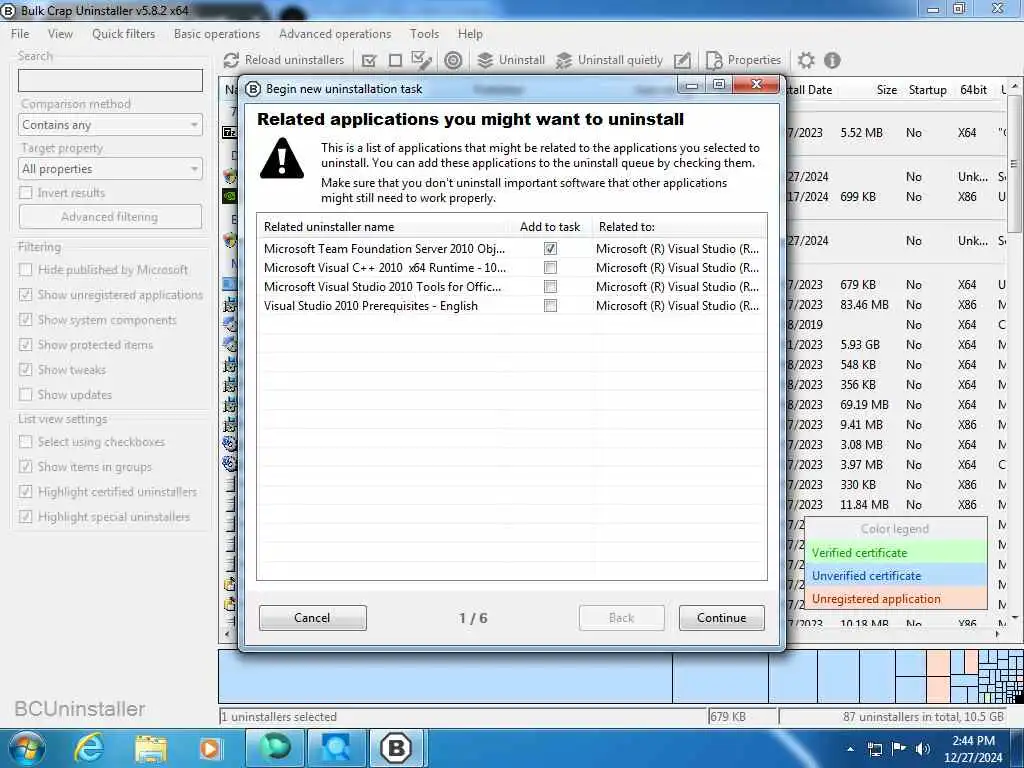The width and height of the screenshot is (1024, 768).
Task: Open Windows Explorer folder in taskbar
Action: [x=151, y=748]
